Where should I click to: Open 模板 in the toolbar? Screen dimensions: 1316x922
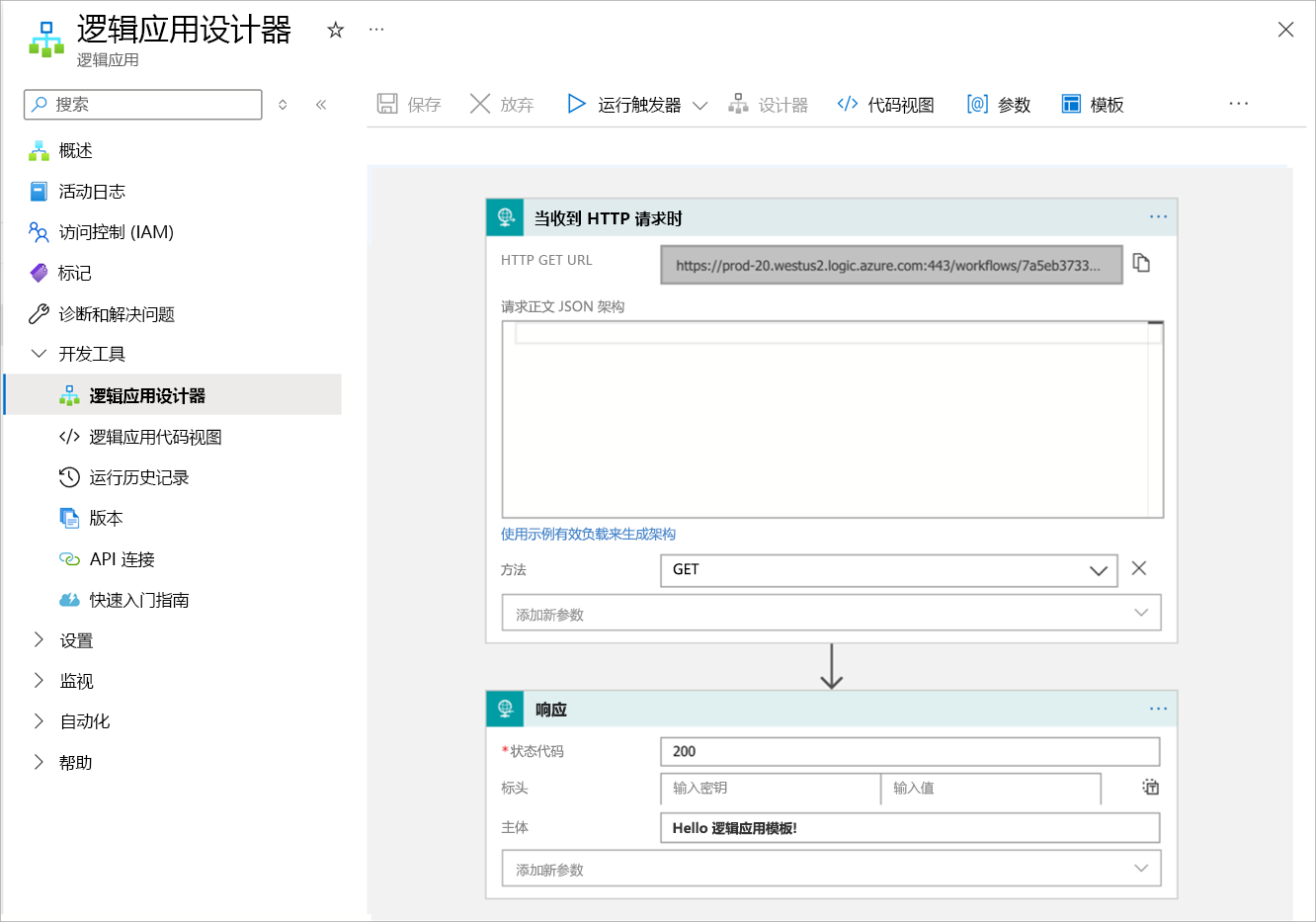pos(1093,104)
